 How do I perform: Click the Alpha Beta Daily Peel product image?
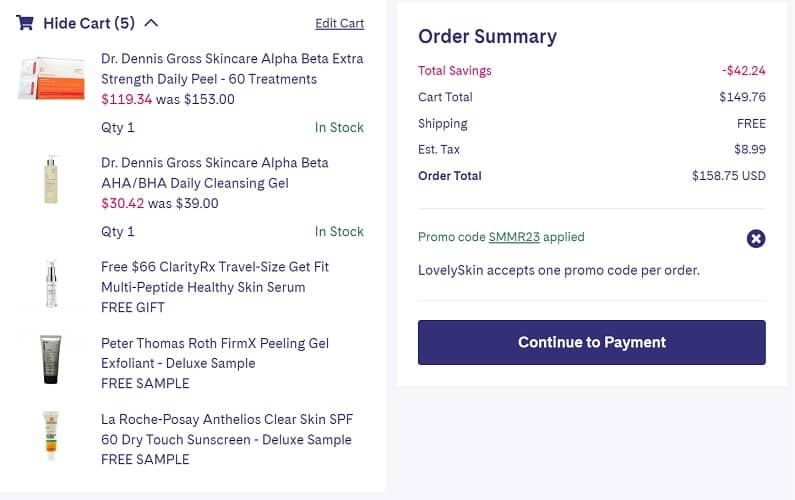pyautogui.click(x=51, y=79)
